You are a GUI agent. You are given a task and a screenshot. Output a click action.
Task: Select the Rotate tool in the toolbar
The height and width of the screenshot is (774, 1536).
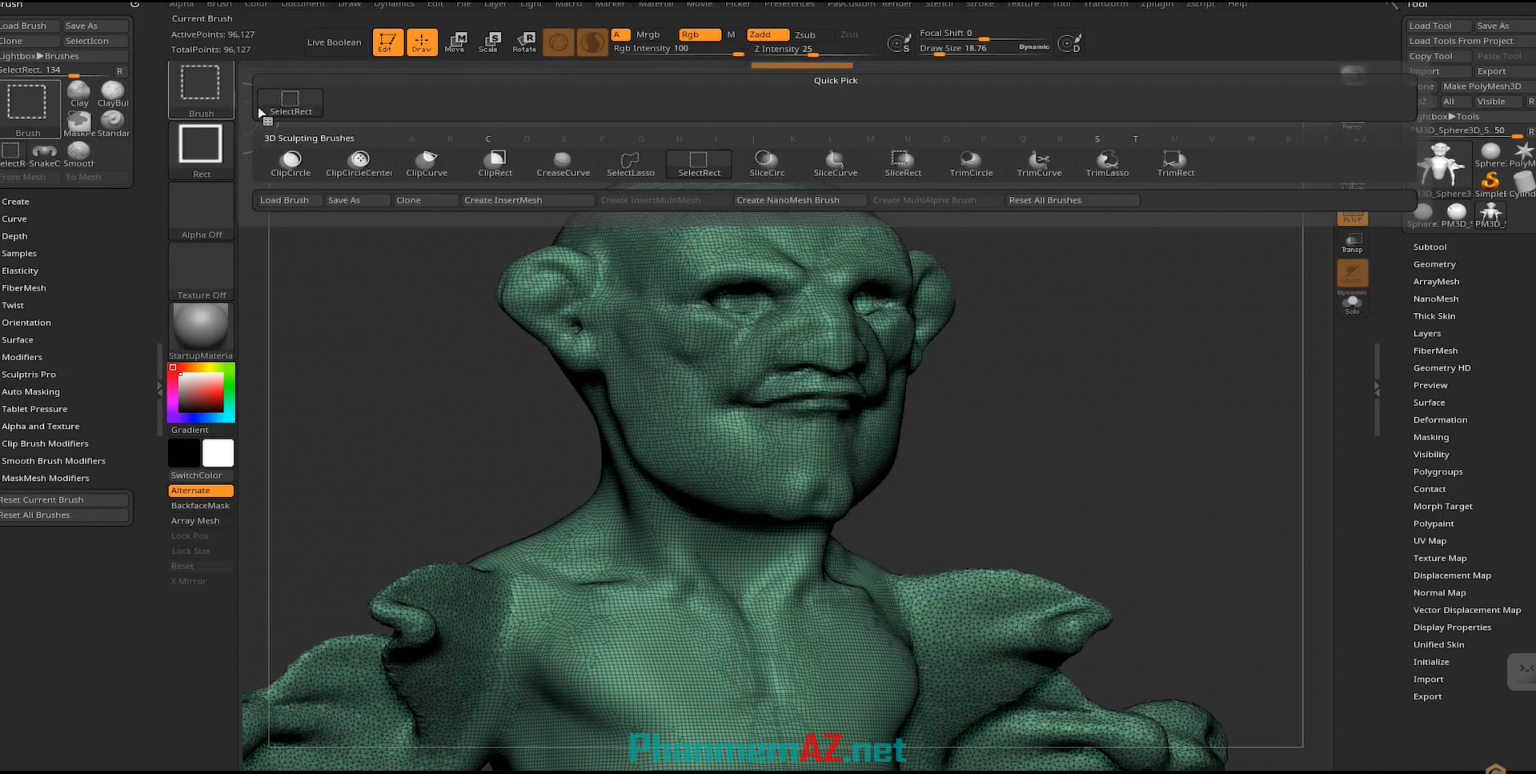click(524, 42)
